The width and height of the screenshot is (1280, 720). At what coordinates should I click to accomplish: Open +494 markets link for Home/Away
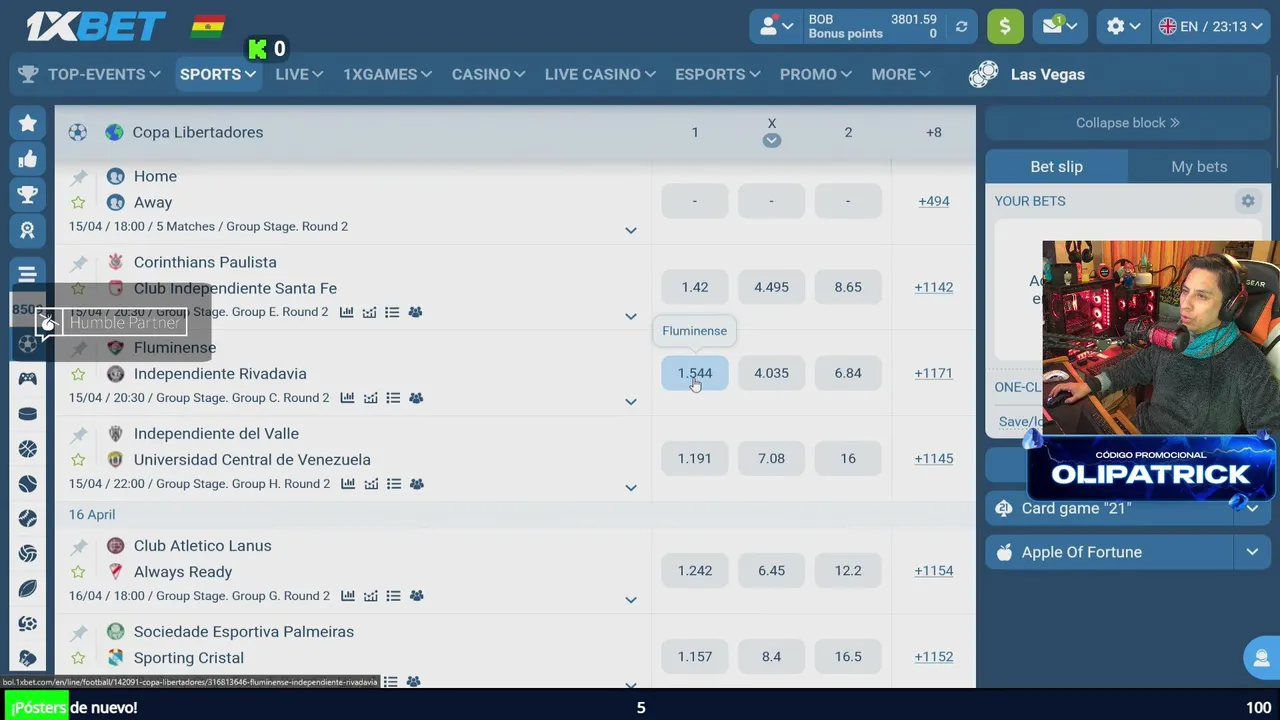[933, 201]
